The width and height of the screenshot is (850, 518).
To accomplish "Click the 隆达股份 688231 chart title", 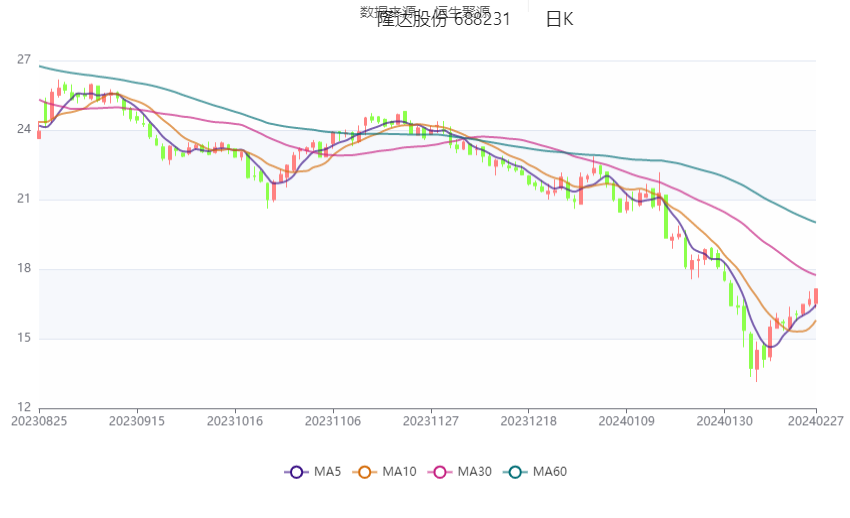I will (x=443, y=20).
